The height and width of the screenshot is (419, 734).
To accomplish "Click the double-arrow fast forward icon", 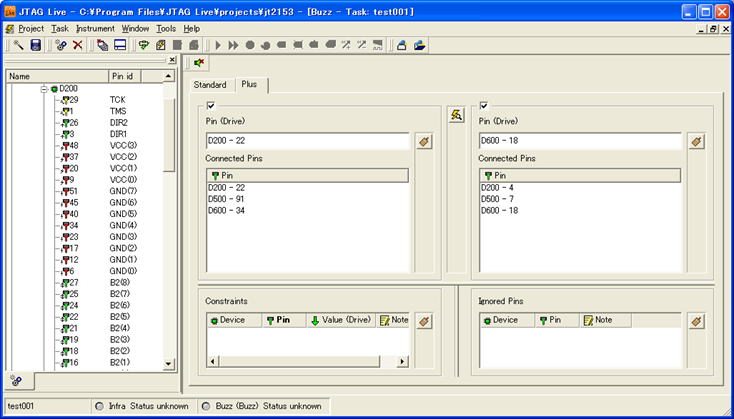I will pyautogui.click(x=233, y=45).
